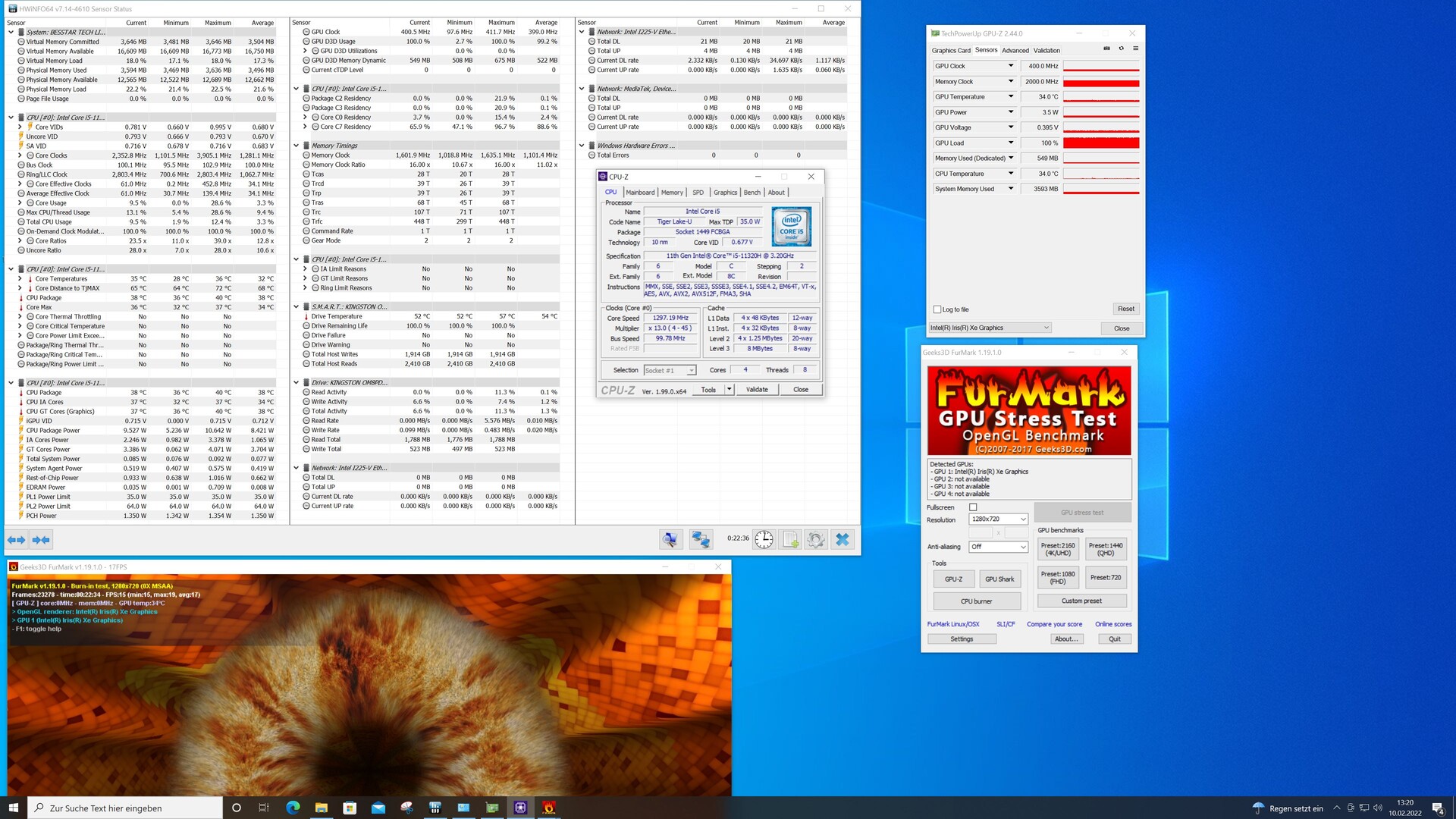Viewport: 1456px width, 819px height.
Task: Open HWiNFO sensor settings gear
Action: coord(816,539)
